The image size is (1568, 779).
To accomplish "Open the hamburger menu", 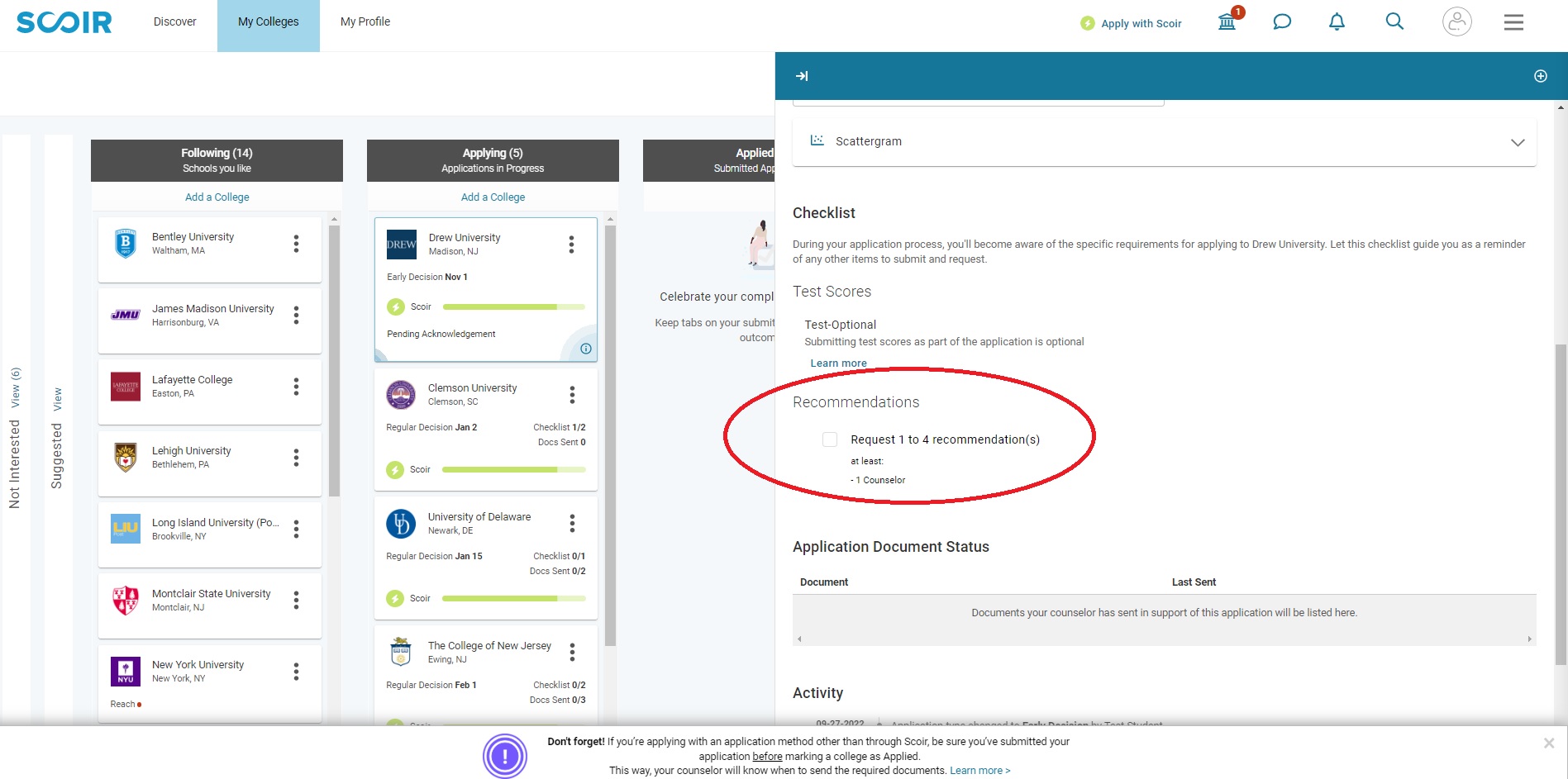I will tap(1513, 22).
